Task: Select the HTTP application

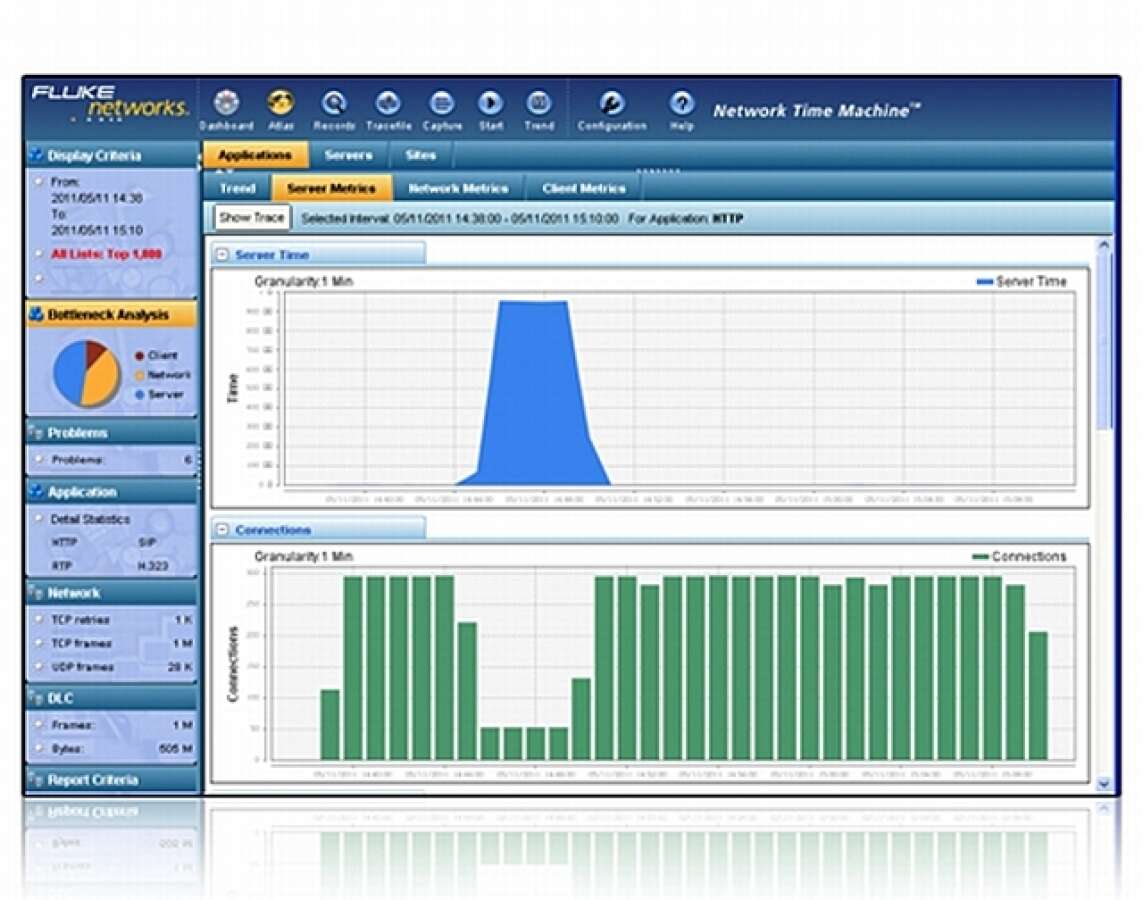Action: (64, 543)
